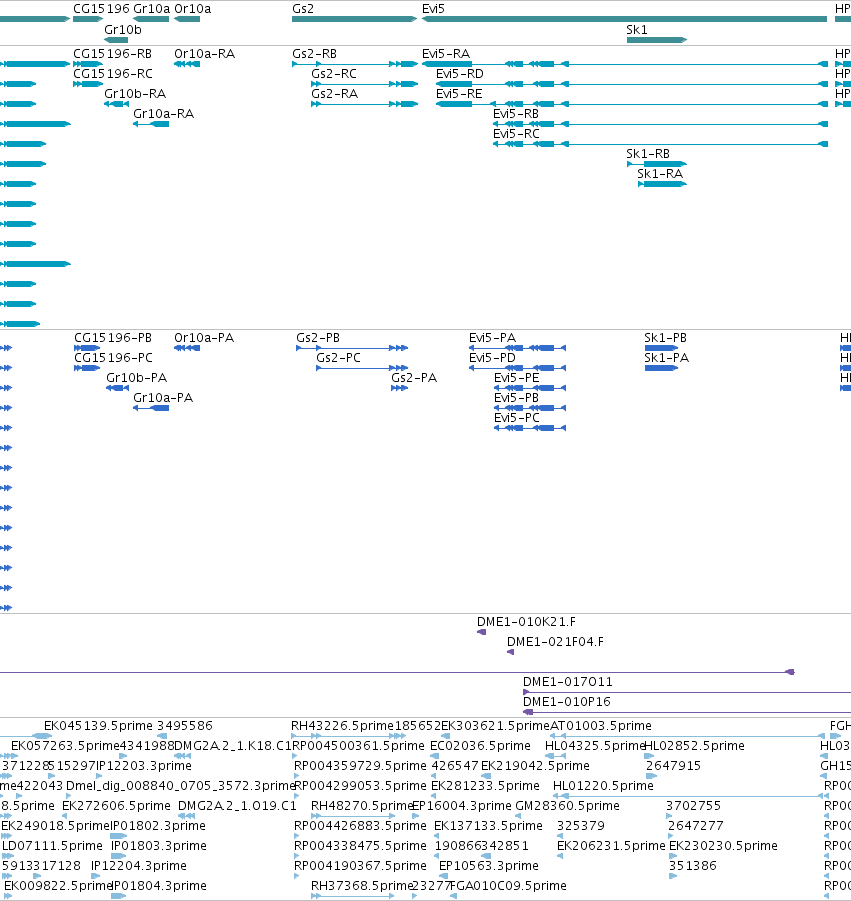Image resolution: width=851 pixels, height=901 pixels.
Task: Select the CG15196-RB transcript label
Action: pos(113,54)
